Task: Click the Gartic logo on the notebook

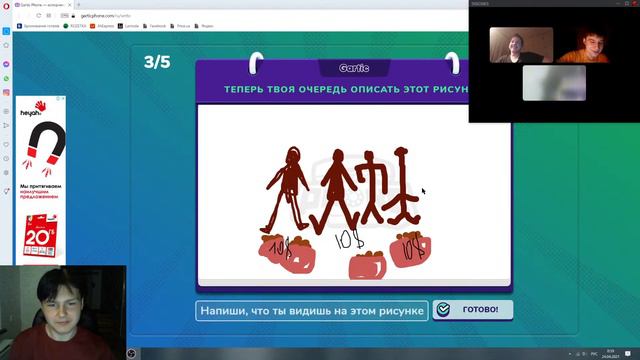Action: click(x=354, y=68)
